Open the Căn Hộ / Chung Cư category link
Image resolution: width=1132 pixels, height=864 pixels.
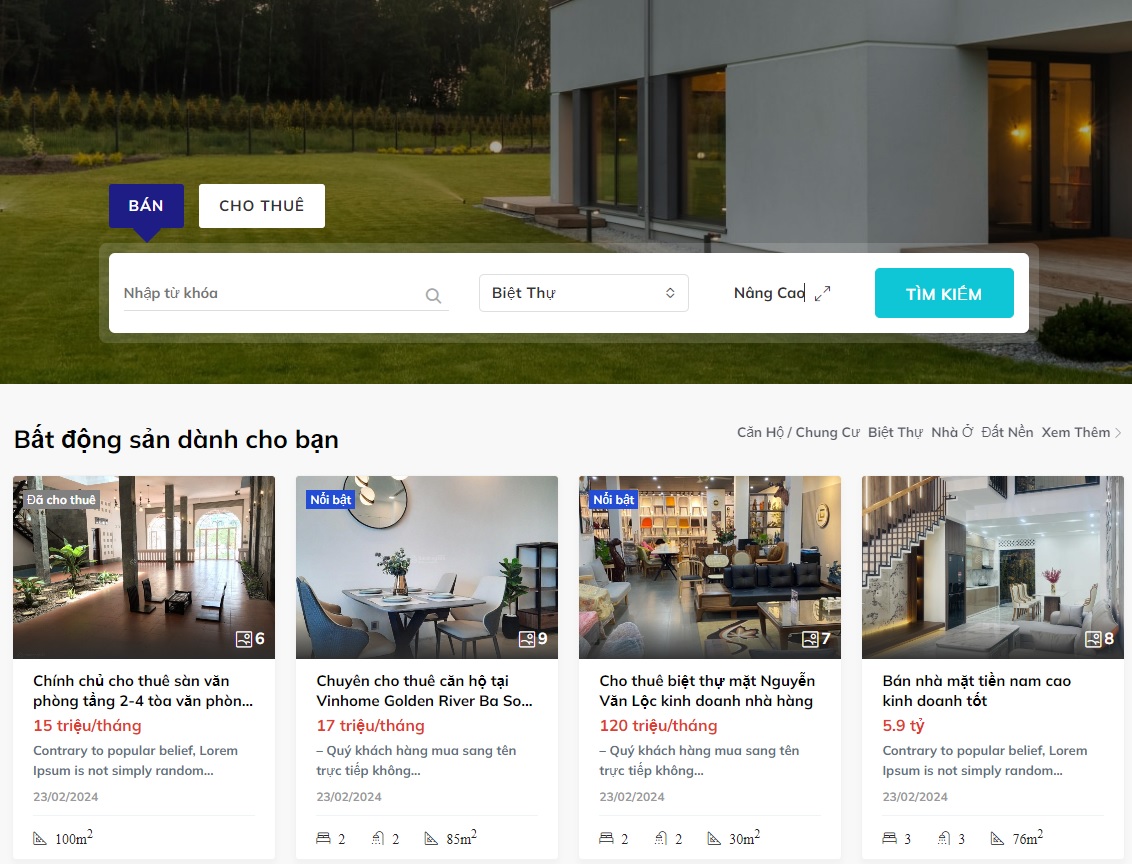tap(798, 432)
